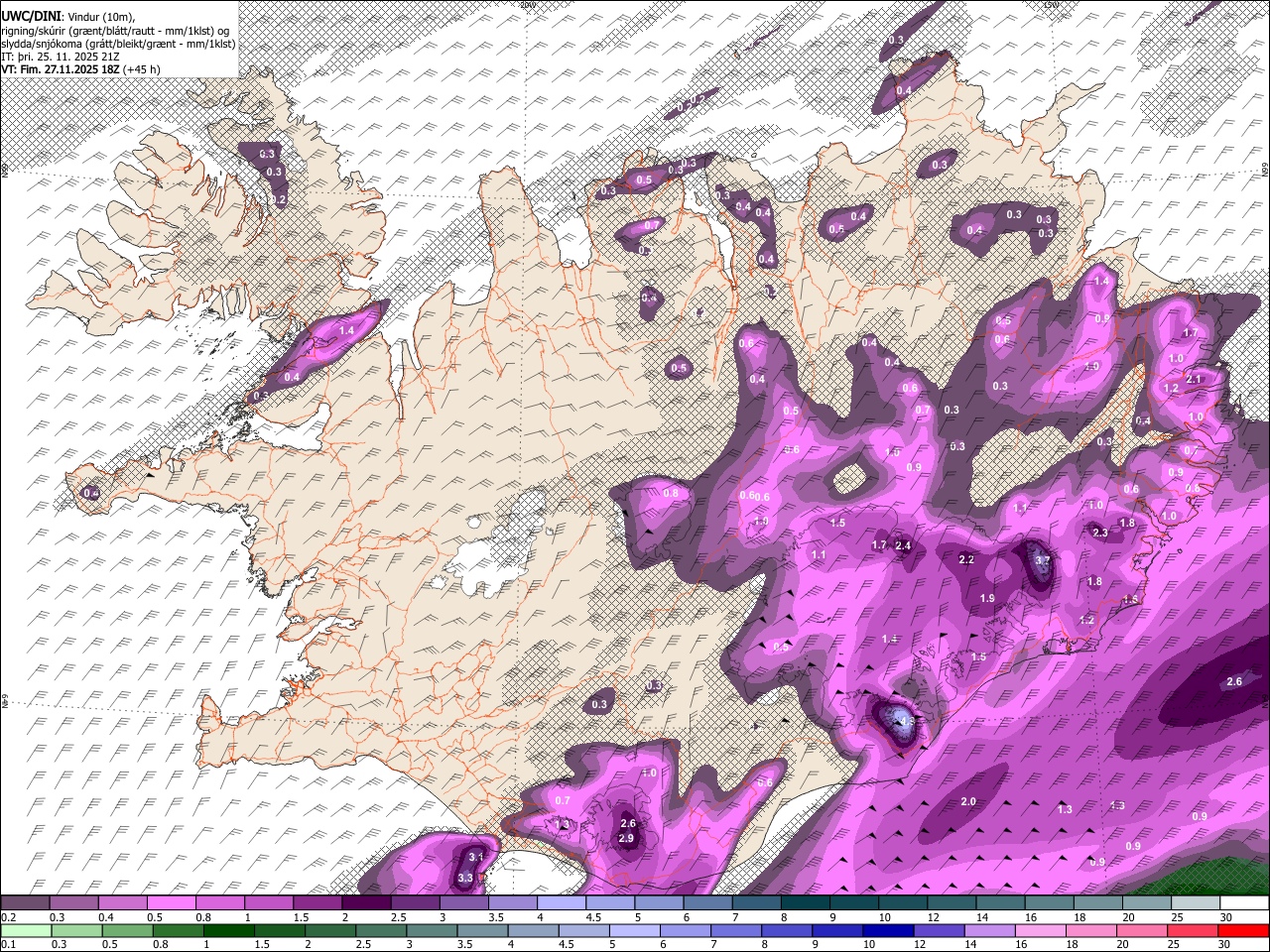This screenshot has height=952, width=1270.
Task: Click the 2.4 snowfall value on the map
Action: (x=903, y=545)
